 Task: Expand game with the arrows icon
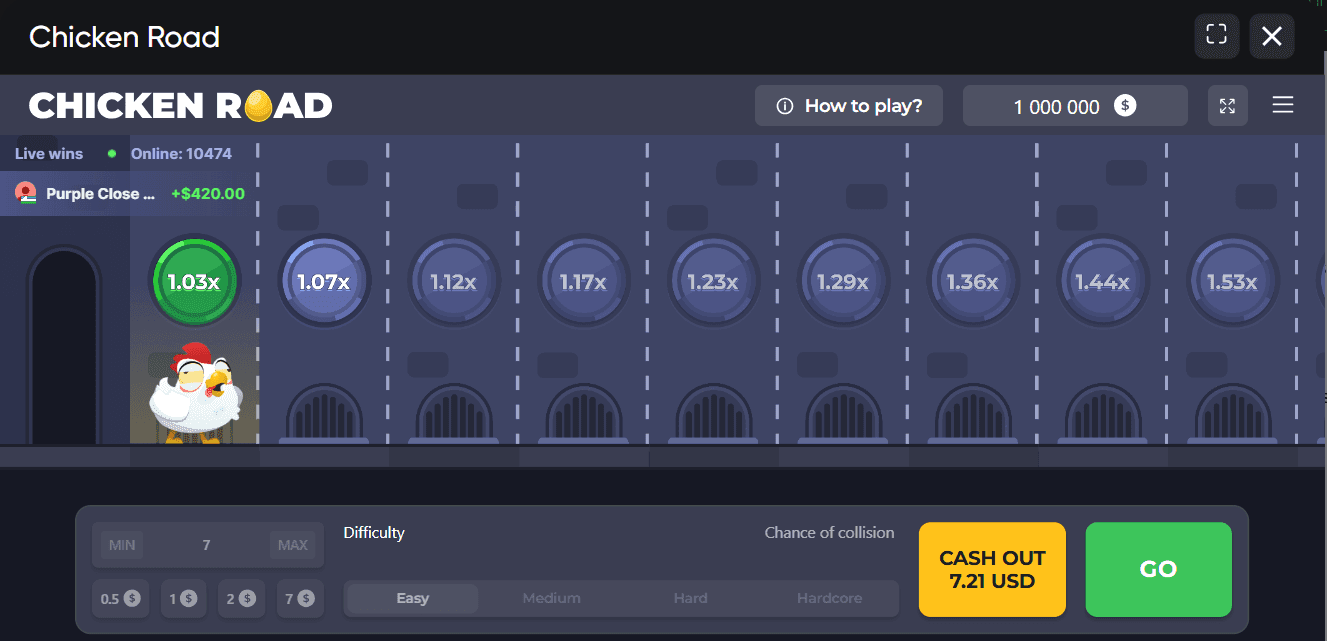click(x=1228, y=106)
